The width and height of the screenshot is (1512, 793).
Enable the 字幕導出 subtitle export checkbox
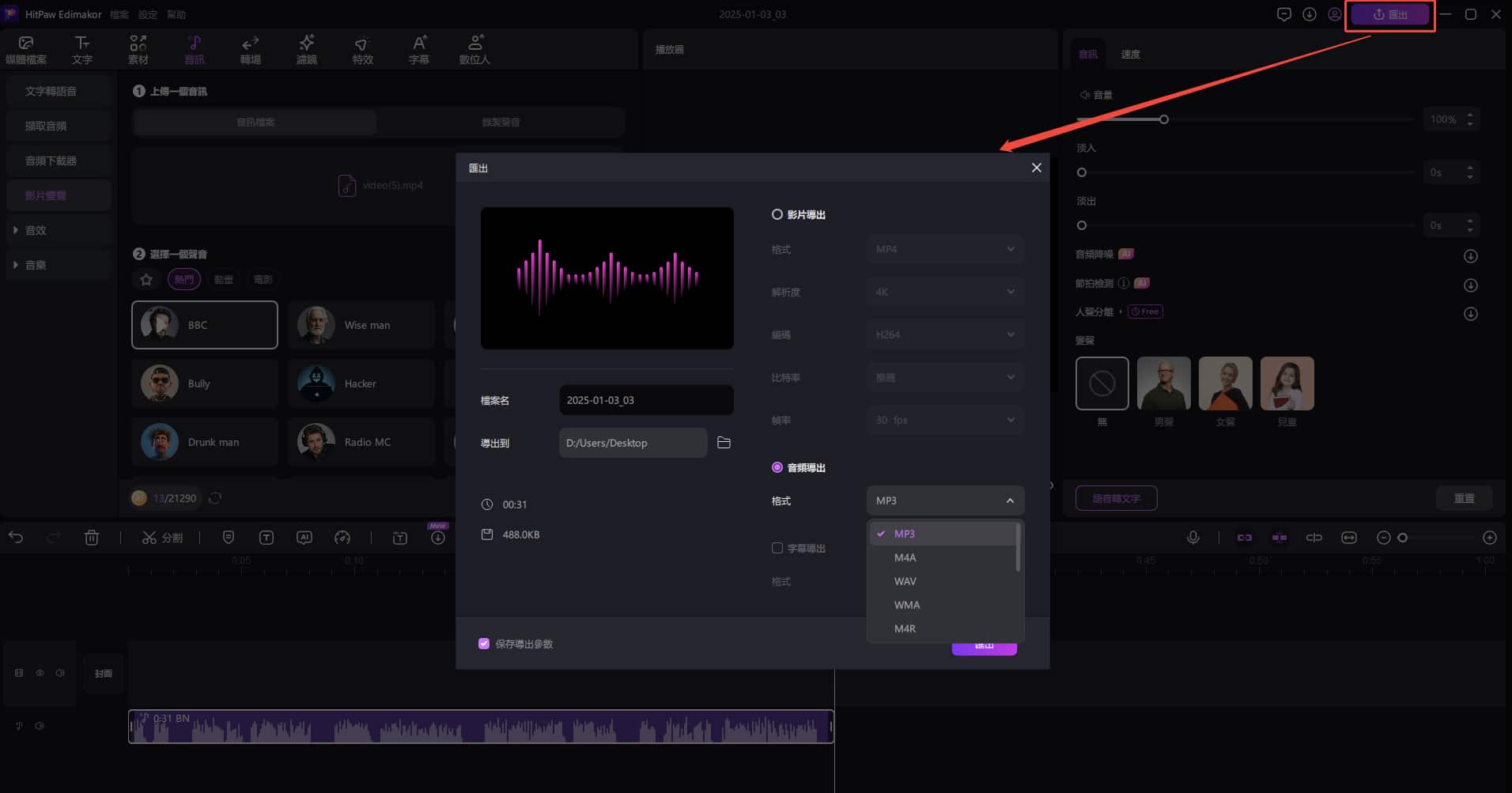coord(777,548)
